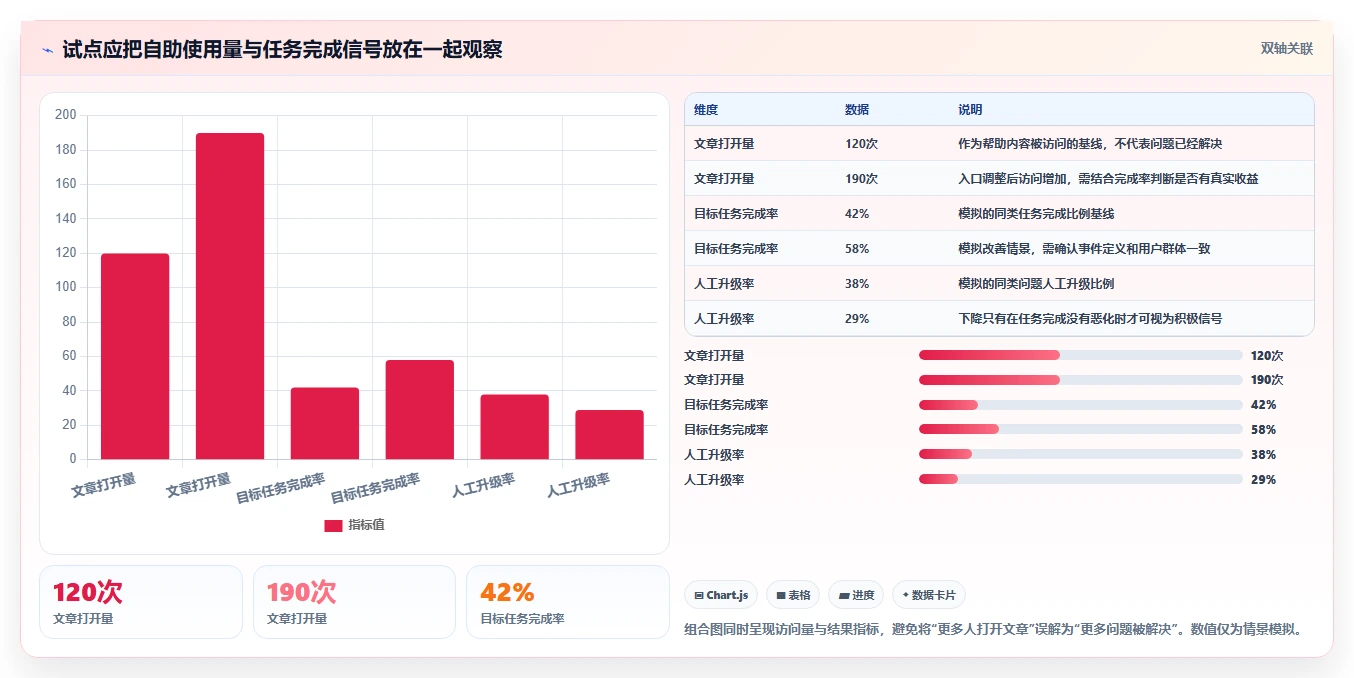Click the 100 tick on the chart's y-axis
Screen dimensions: 1354x678
click(66, 287)
